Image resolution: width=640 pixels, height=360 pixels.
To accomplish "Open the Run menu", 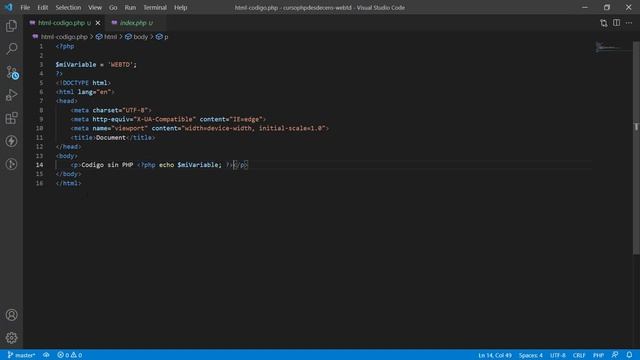I will tap(130, 7).
